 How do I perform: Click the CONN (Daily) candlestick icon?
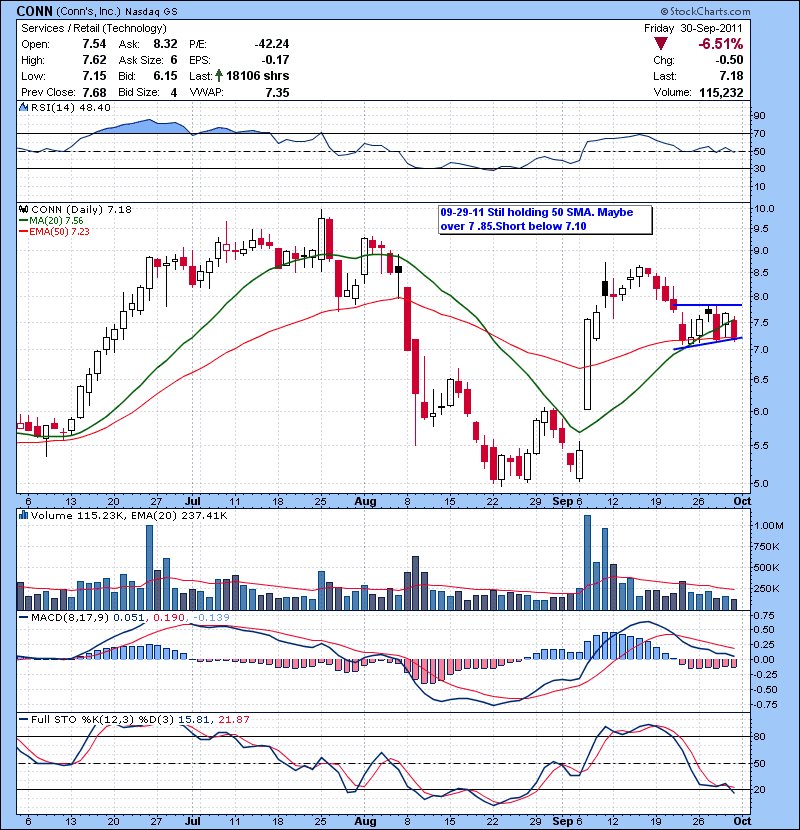click(23, 209)
